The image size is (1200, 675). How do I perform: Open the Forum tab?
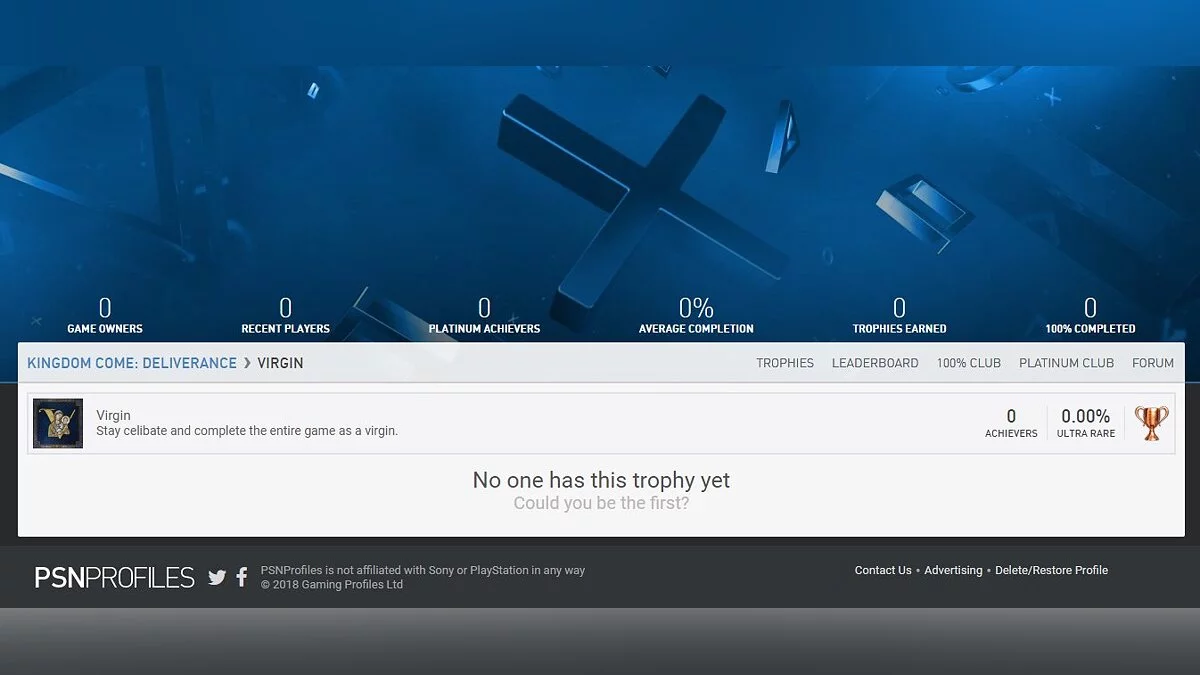click(1153, 363)
